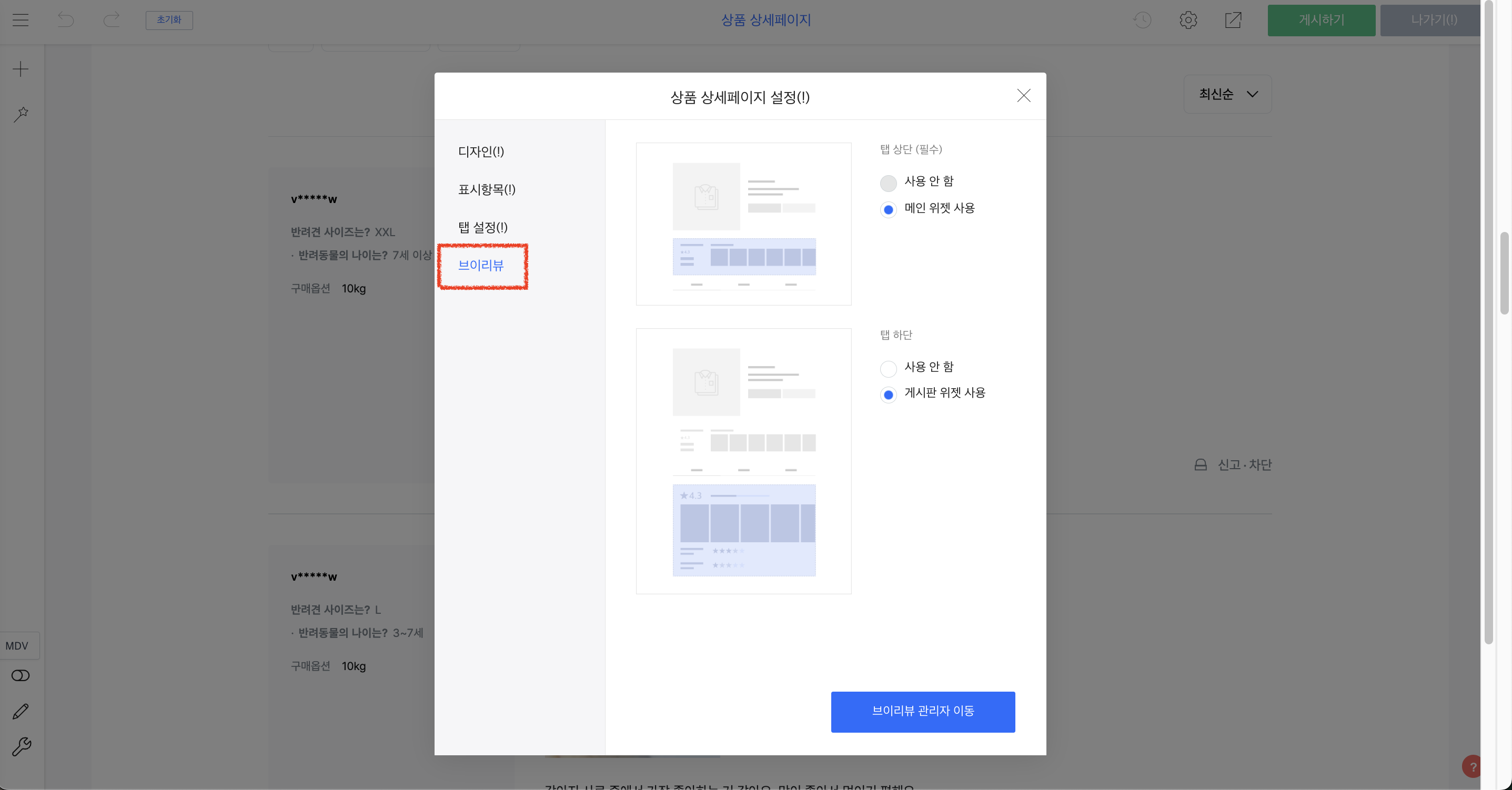
Task: Click the 탭 하단 label
Action: (896, 335)
